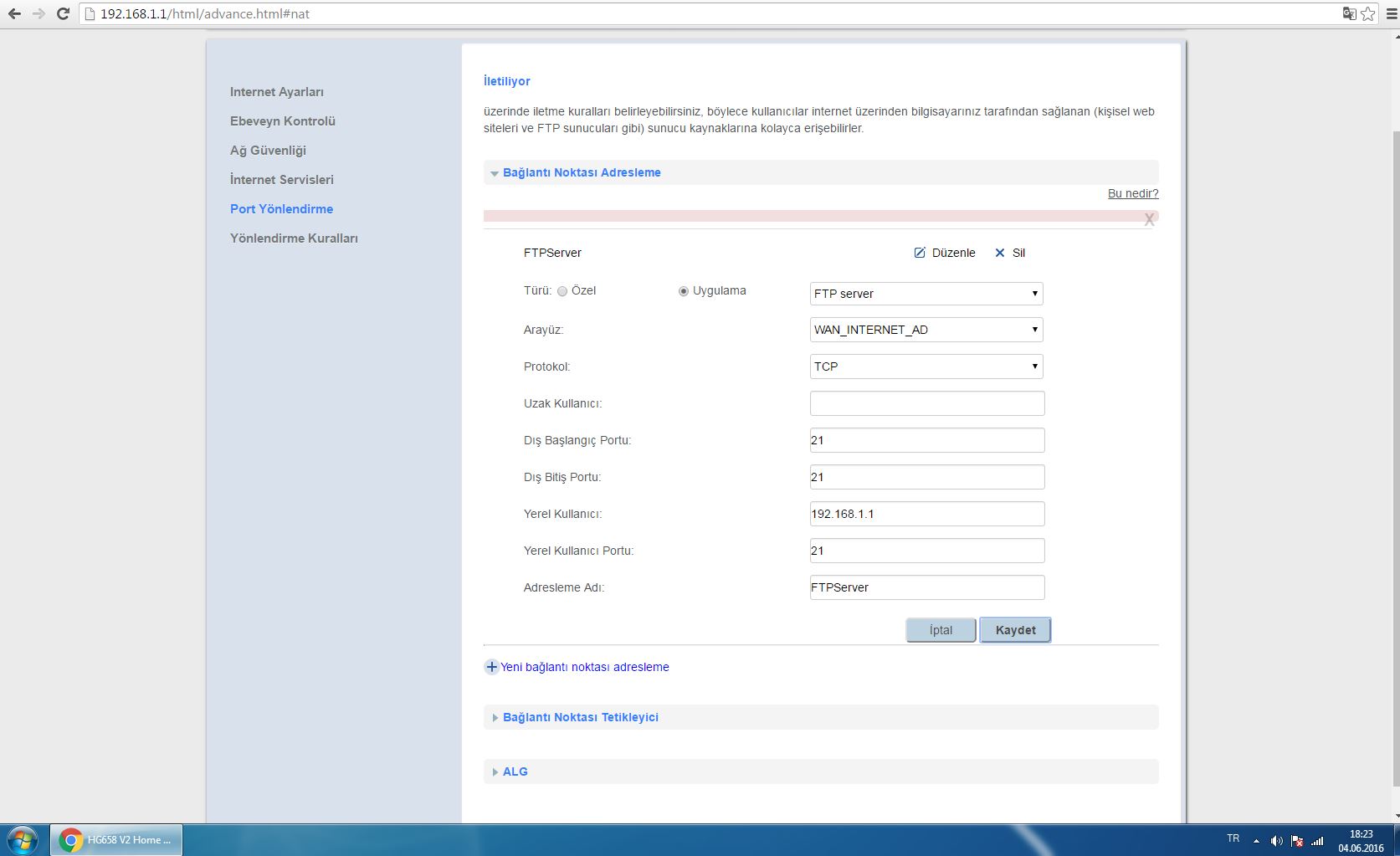Click the Sil delete X icon
This screenshot has width=1400, height=856.
click(999, 253)
